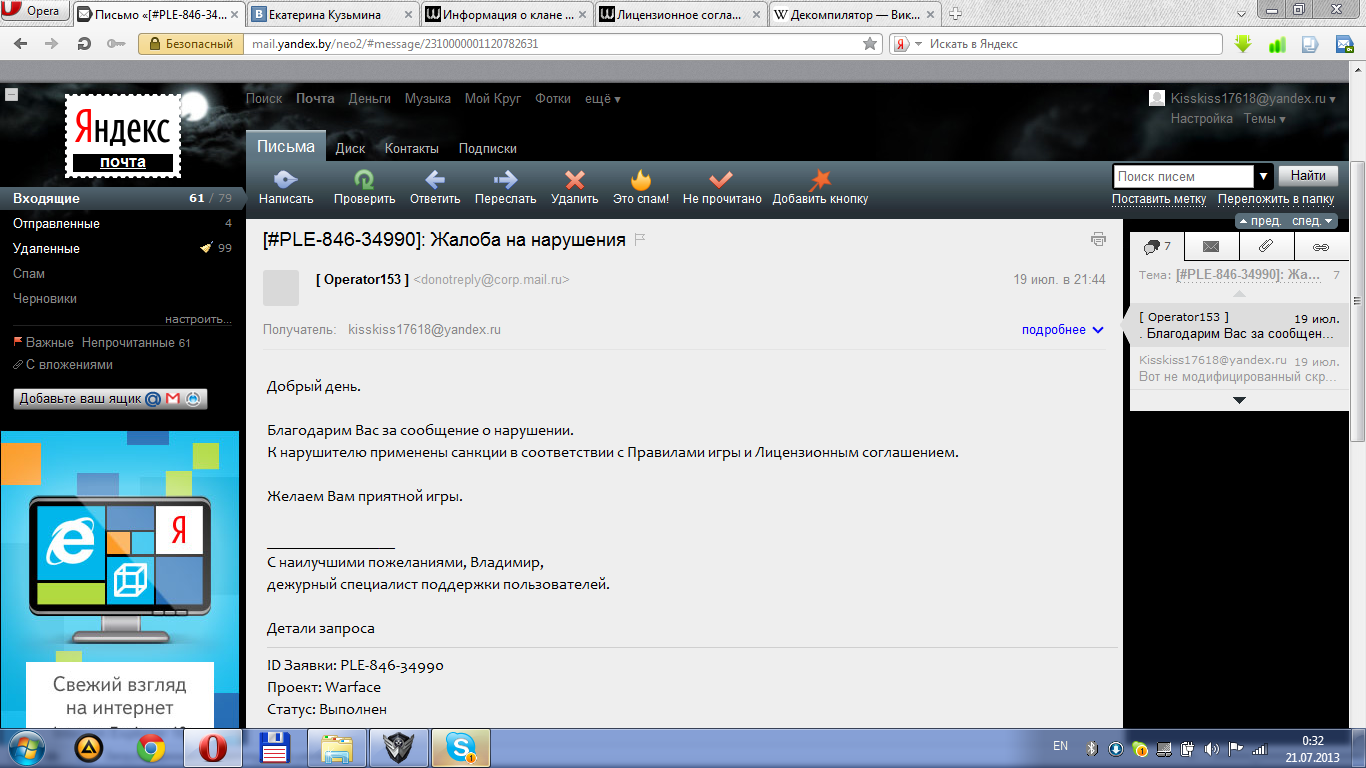Open the Kisskiss17618@yandex.ru account dropdown
The image size is (1366, 768).
click(1253, 99)
